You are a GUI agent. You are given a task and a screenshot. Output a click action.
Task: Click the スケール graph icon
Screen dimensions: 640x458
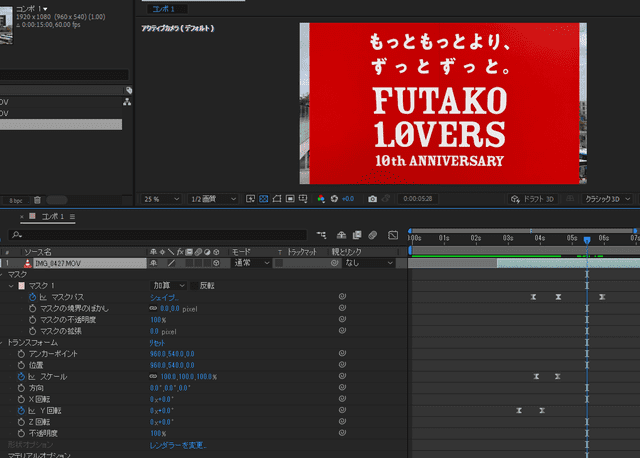(32, 377)
